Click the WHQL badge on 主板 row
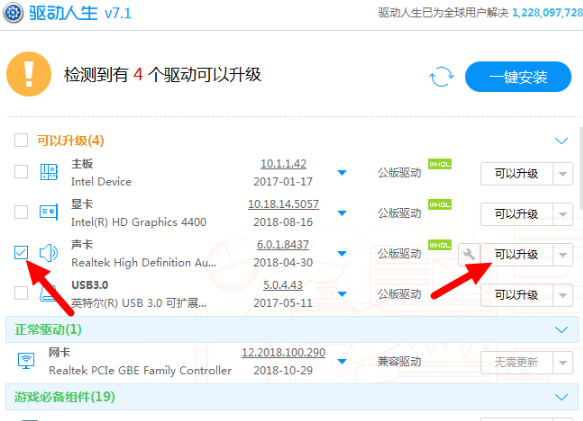 click(440, 164)
